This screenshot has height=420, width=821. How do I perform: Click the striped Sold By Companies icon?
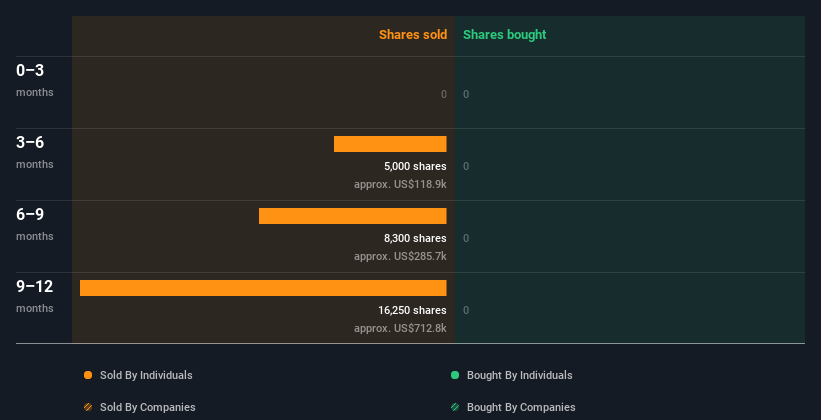88,407
